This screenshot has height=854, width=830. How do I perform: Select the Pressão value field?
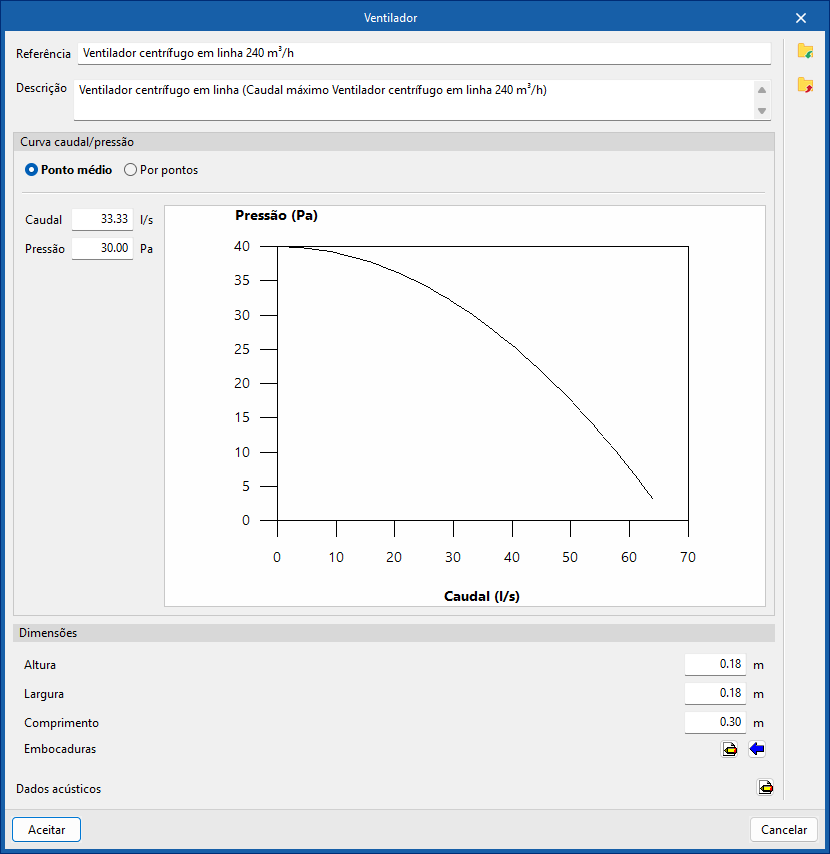coord(102,248)
